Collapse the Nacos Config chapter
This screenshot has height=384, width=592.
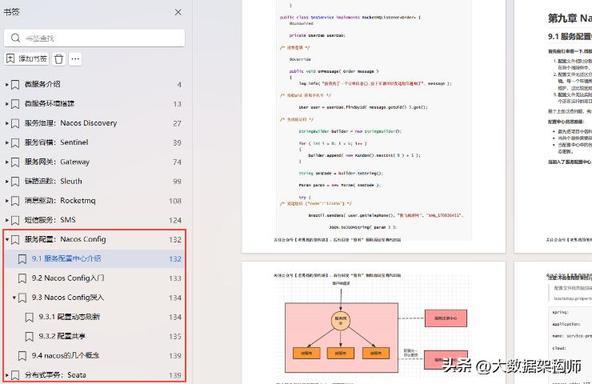pyautogui.click(x=6, y=239)
